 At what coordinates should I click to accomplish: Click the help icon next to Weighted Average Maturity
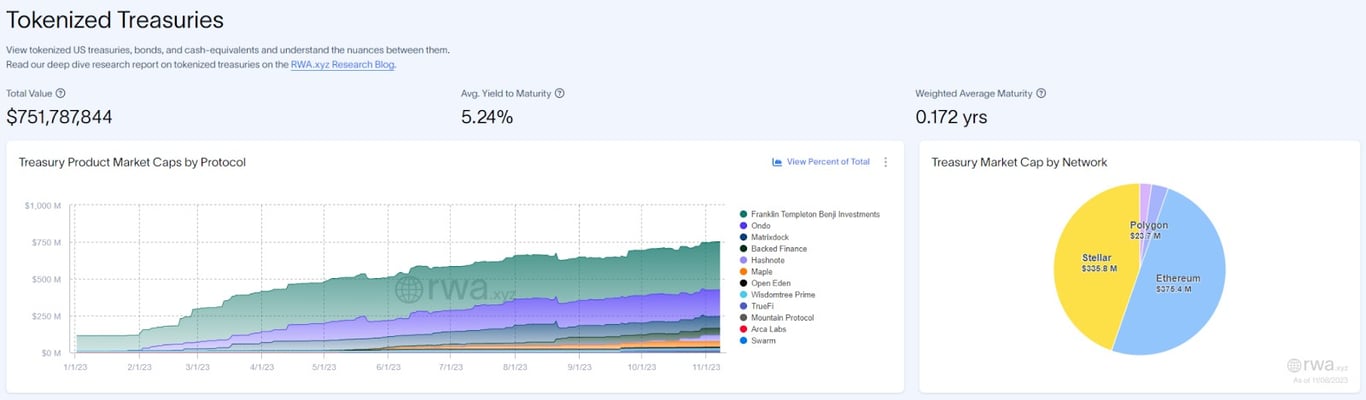point(1041,93)
